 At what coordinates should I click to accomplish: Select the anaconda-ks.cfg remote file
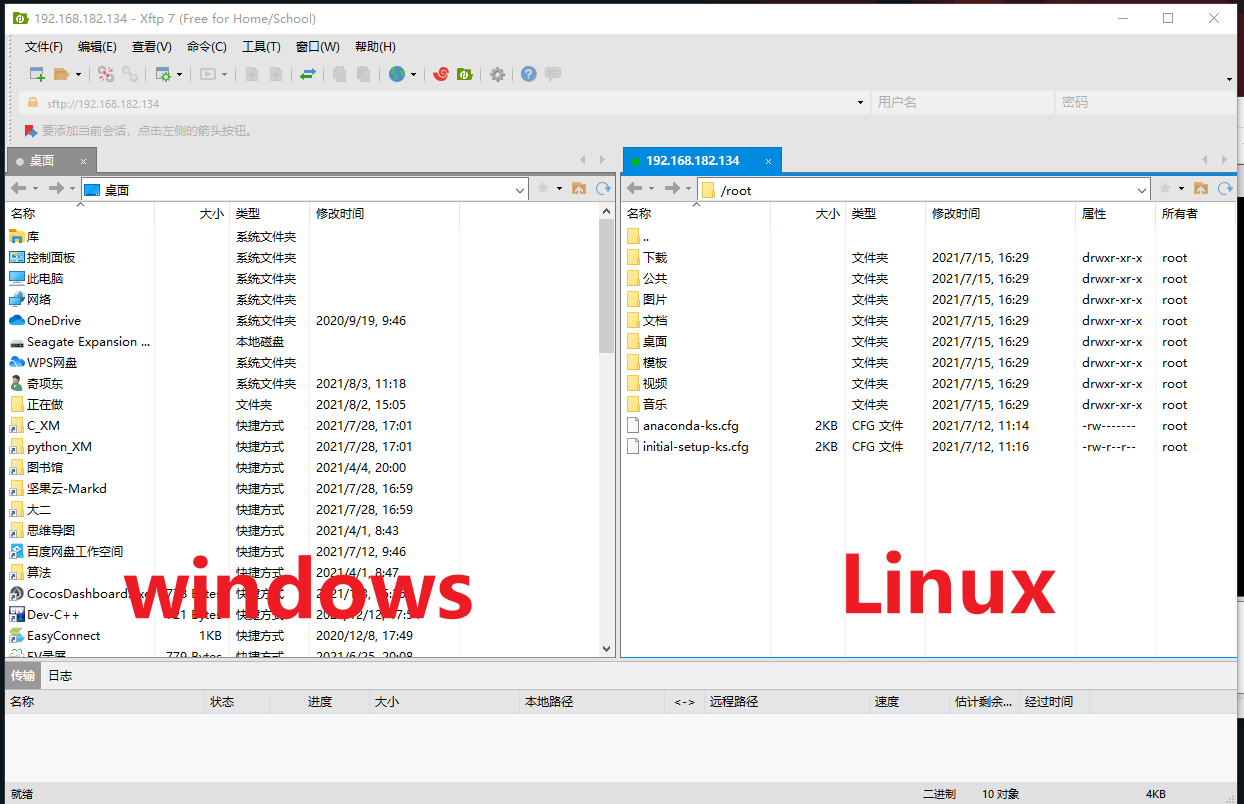(690, 426)
